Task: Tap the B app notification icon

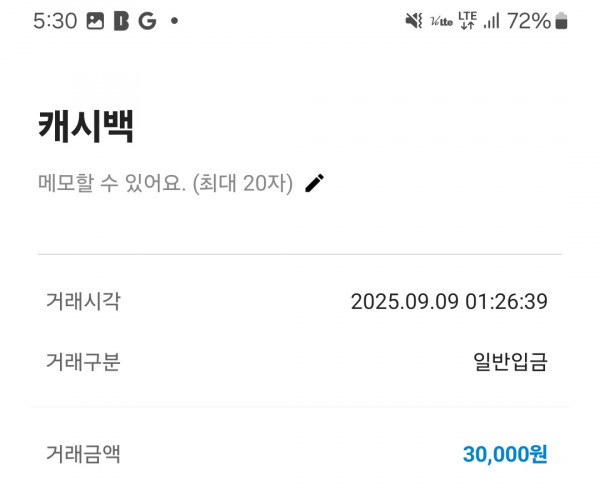Action: point(121,21)
